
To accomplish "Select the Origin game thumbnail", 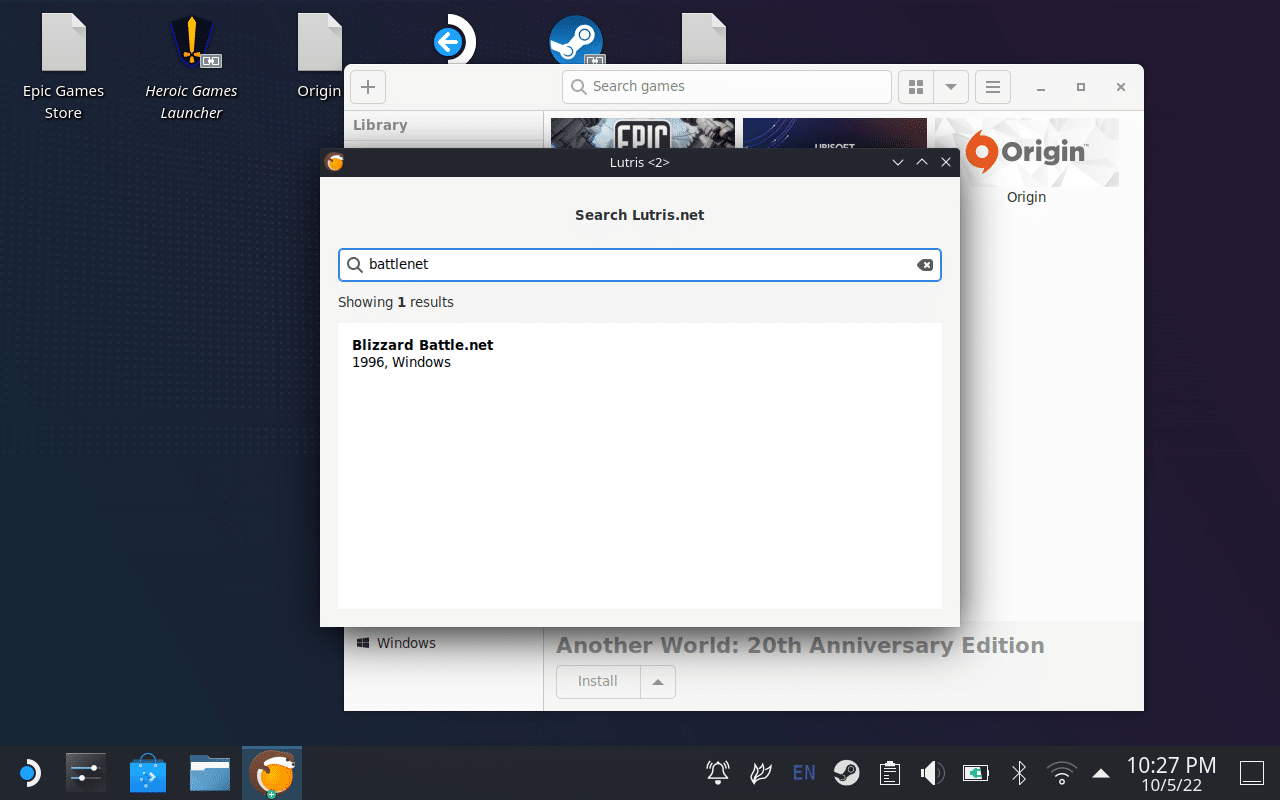I will pos(1027,152).
